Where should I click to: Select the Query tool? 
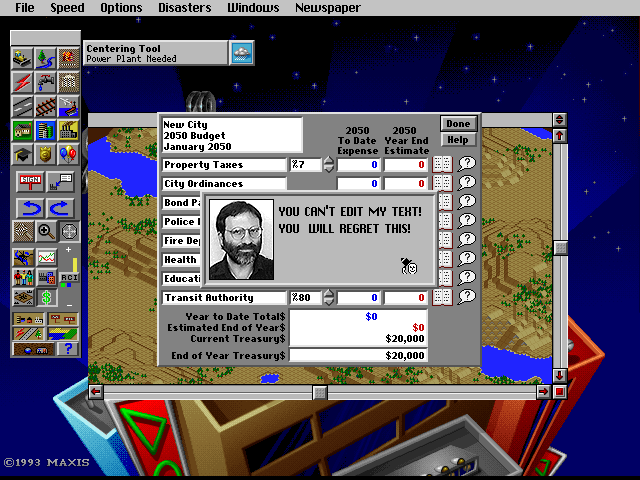60,182
